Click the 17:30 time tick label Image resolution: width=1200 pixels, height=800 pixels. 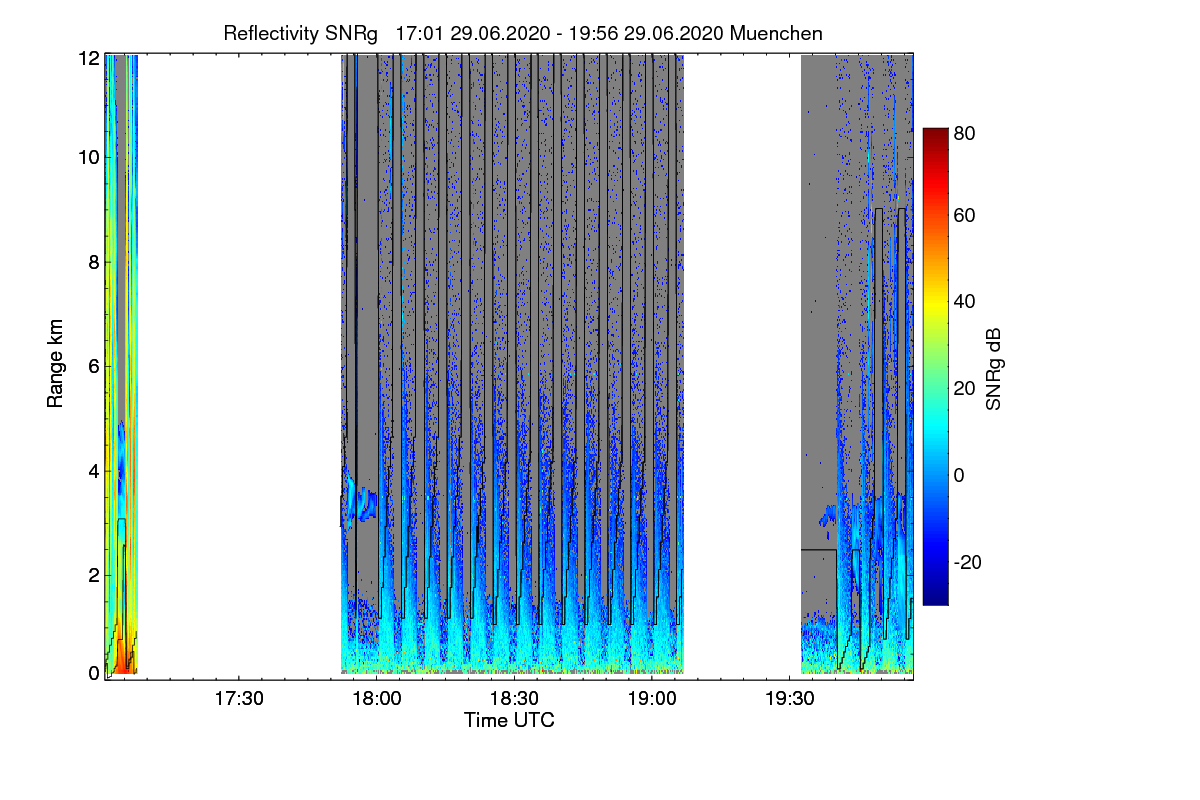(x=240, y=698)
